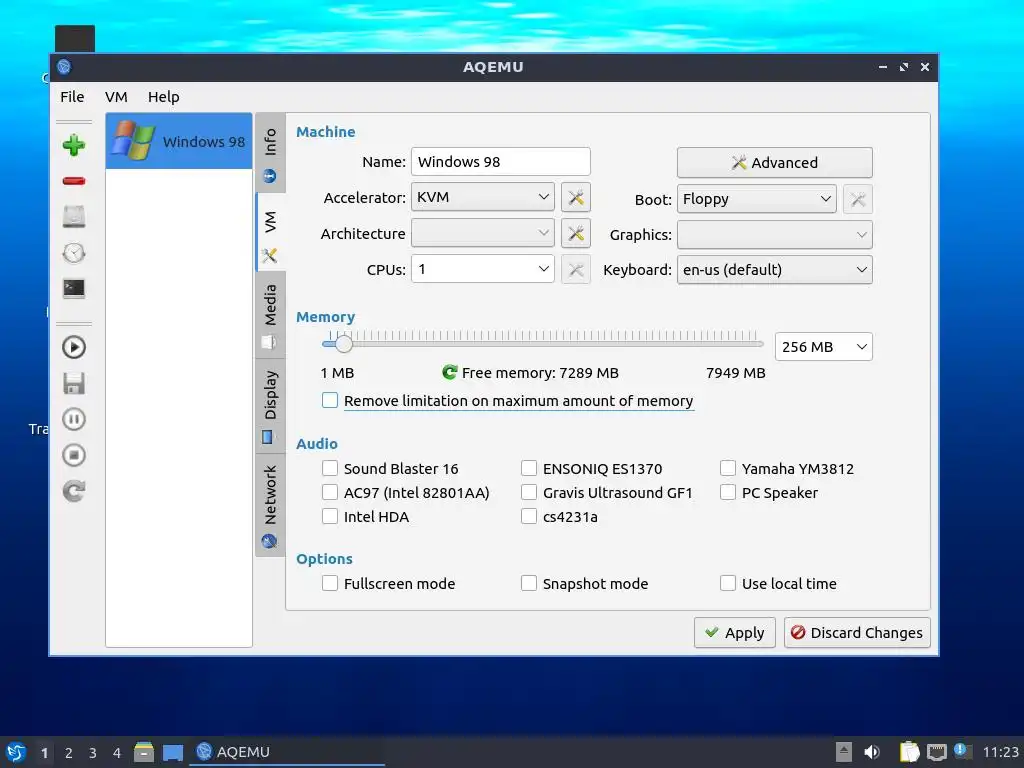Select Windows 98 VM in list
The image size is (1024, 768).
[x=179, y=141]
